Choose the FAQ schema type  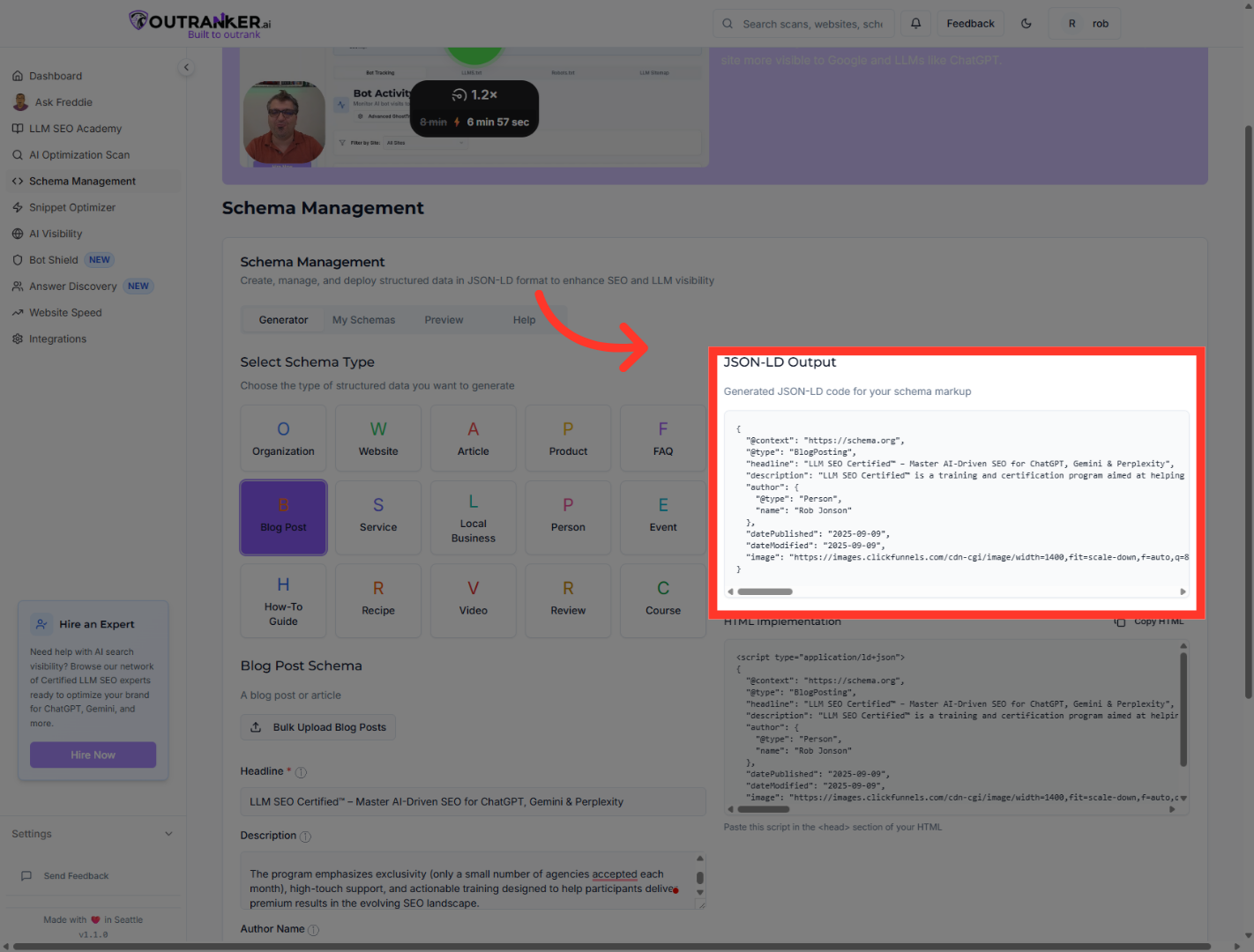[x=663, y=438]
